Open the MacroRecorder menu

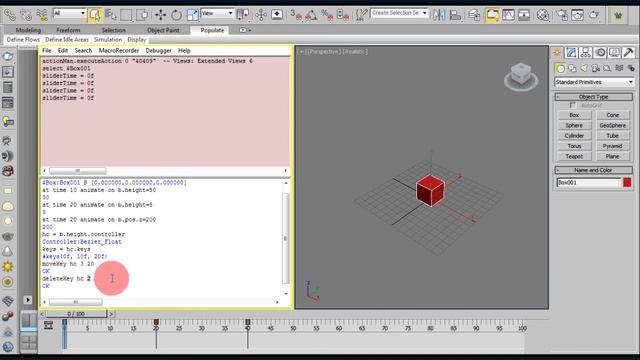click(x=119, y=51)
